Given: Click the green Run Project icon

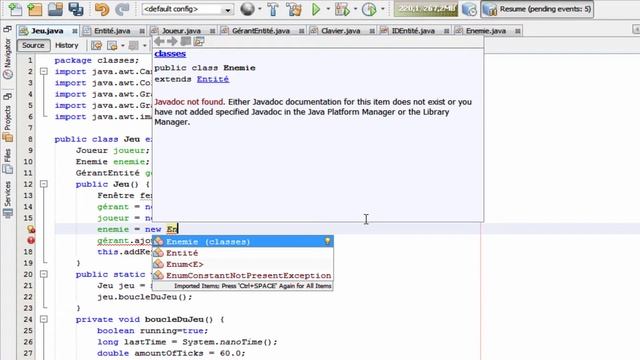Looking at the screenshot, I should 316,9.
